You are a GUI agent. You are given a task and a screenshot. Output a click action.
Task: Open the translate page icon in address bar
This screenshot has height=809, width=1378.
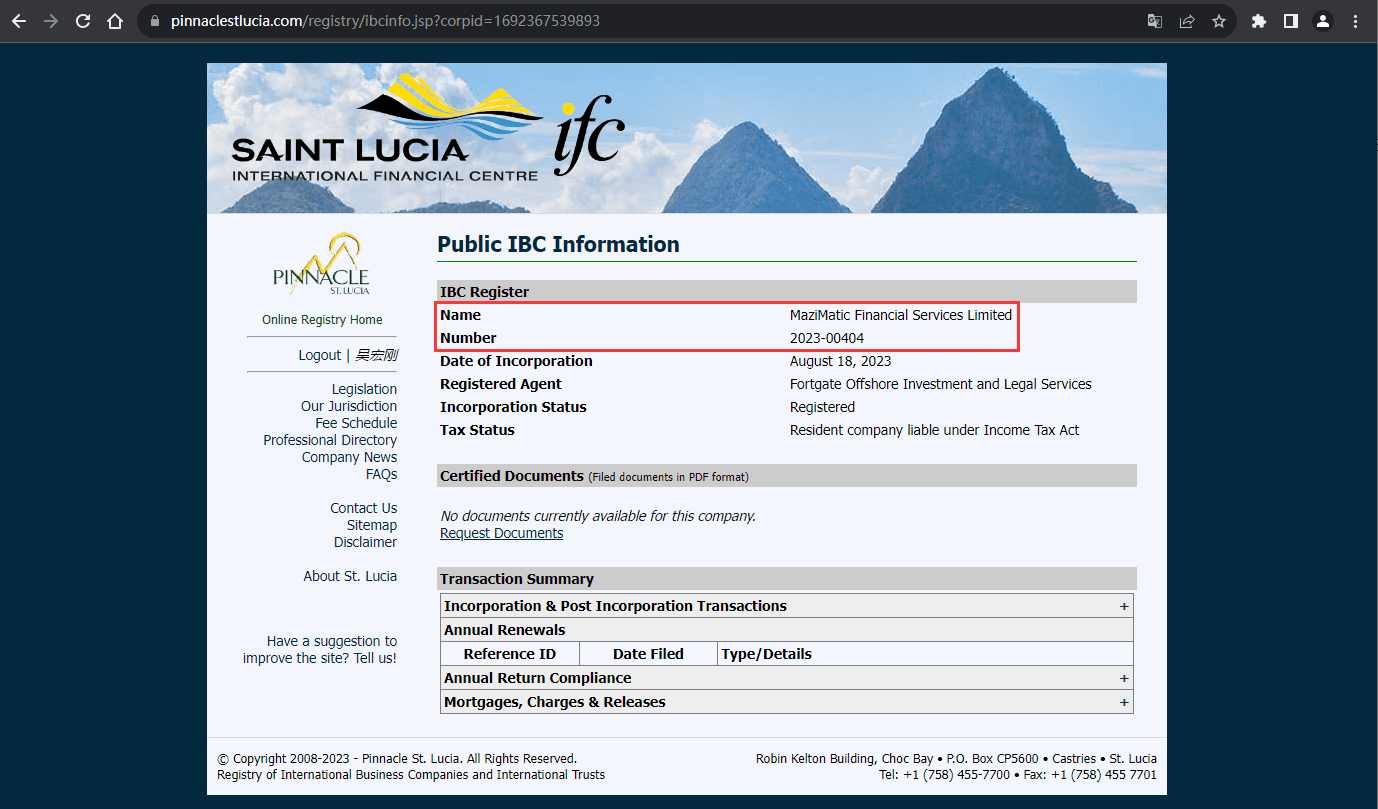click(x=1154, y=21)
